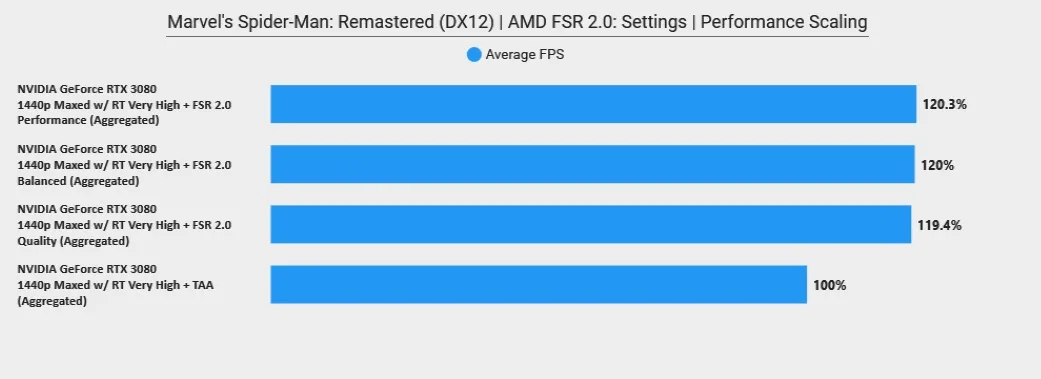Click the 120% value label
Viewport: 1041px width, 379px height.
coord(937,165)
